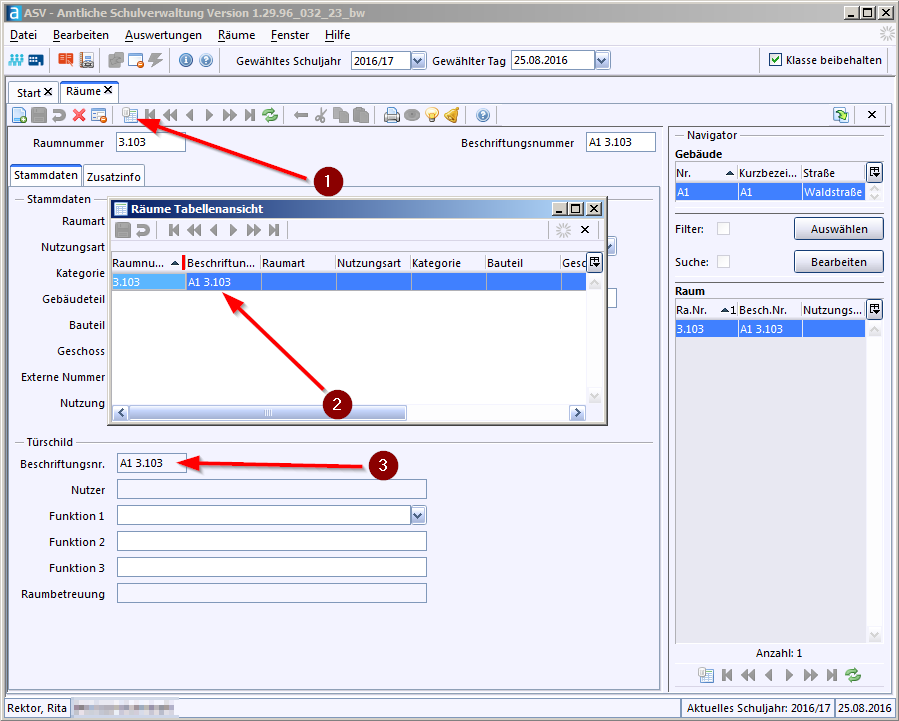
Task: Open the Gewählter Tag date dropdown
Action: 601,61
